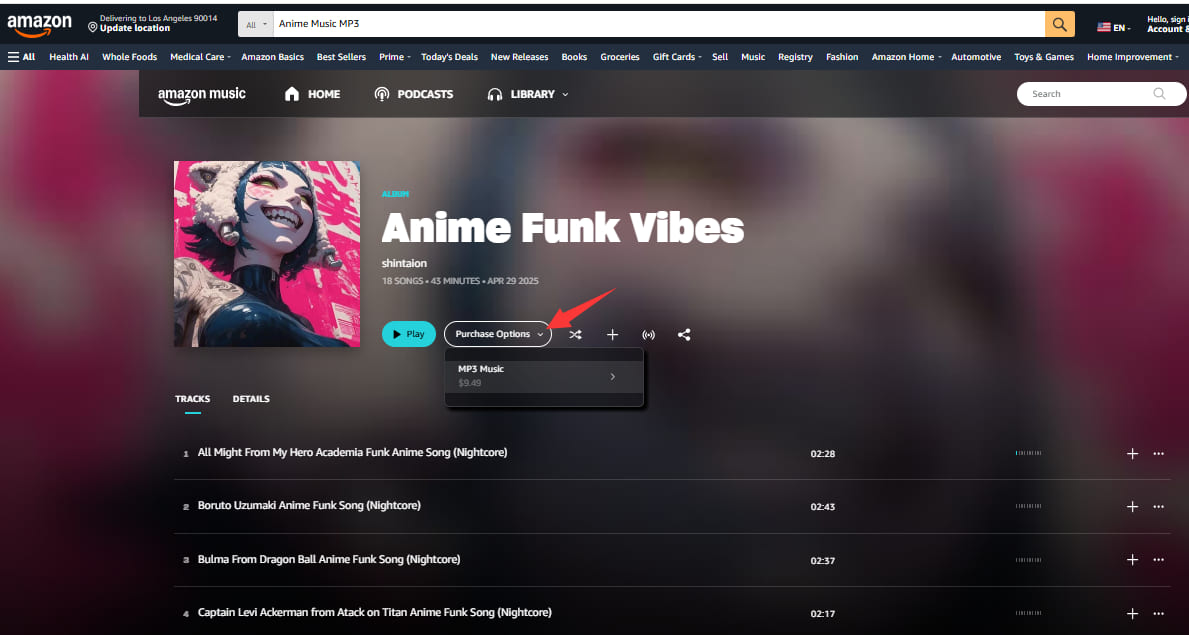The height and width of the screenshot is (635, 1189).
Task: Open more options for Boruto Uzumaki track
Action: [1158, 507]
